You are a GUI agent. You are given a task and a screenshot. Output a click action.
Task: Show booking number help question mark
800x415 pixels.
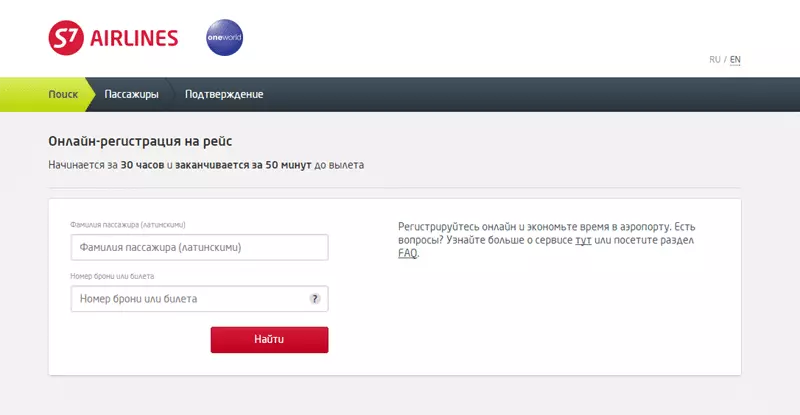(x=315, y=299)
